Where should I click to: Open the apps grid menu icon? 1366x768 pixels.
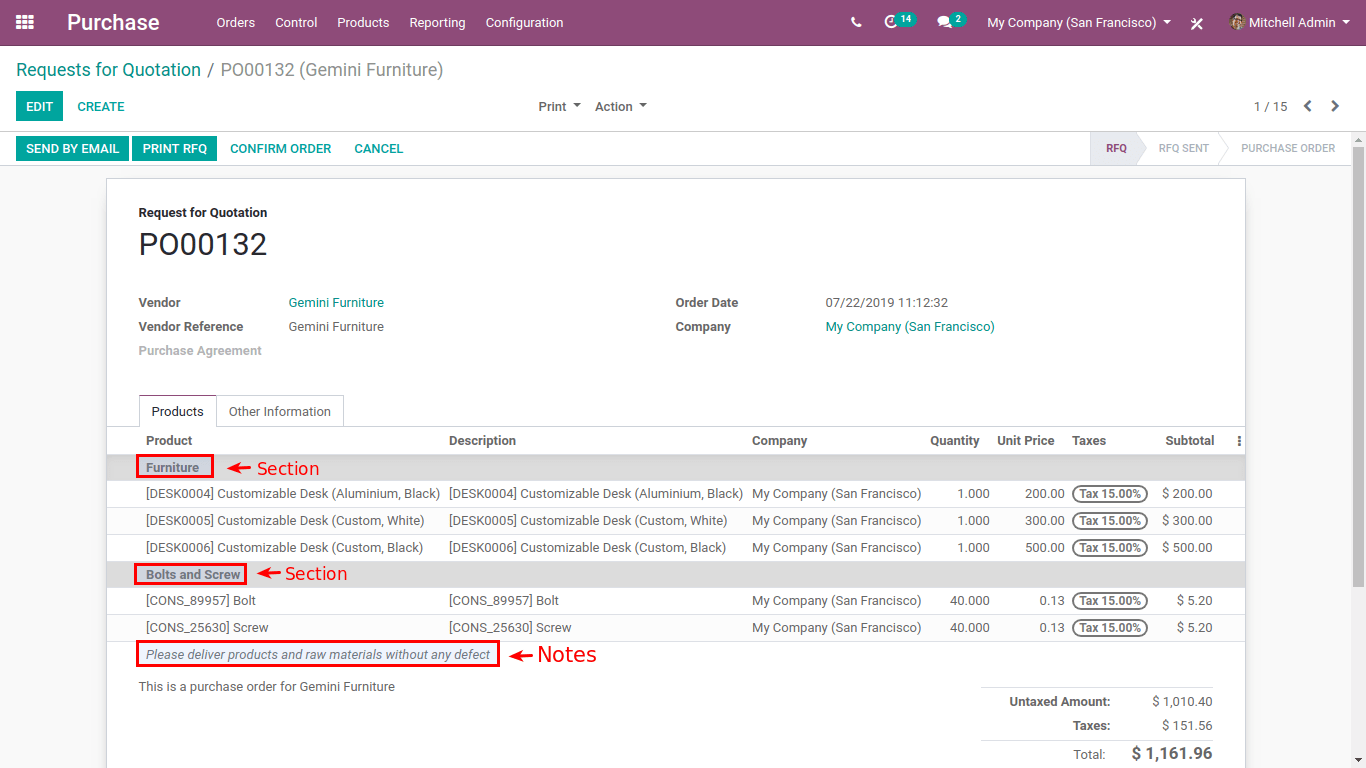pyautogui.click(x=25, y=22)
